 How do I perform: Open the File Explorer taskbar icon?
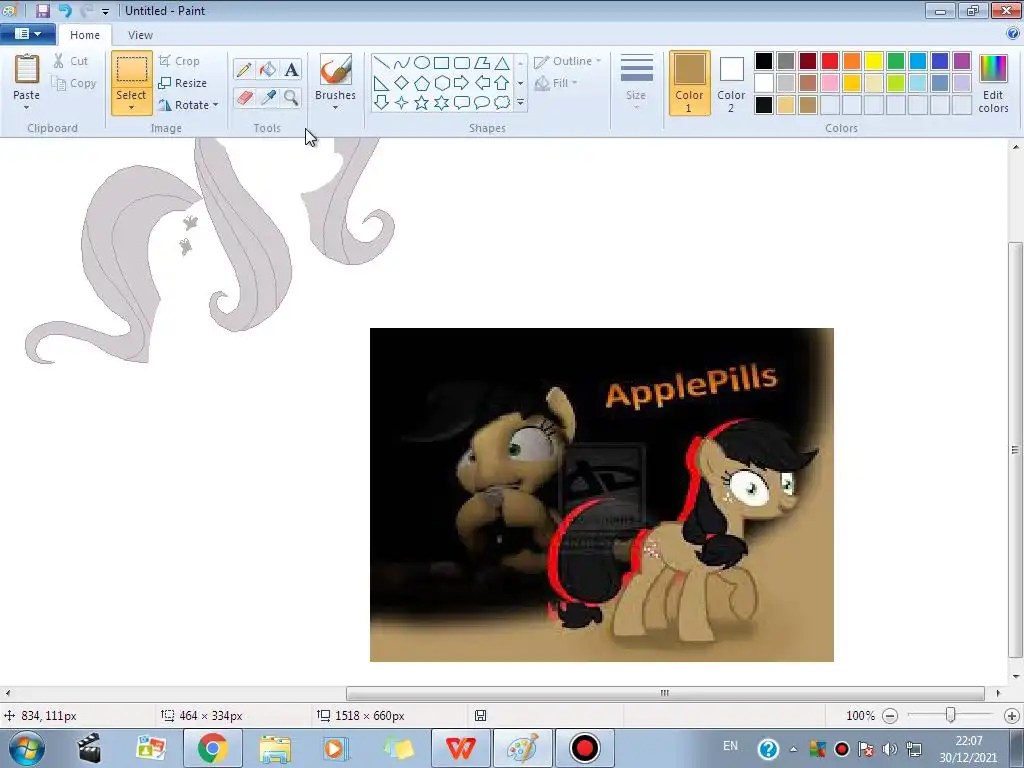coord(275,748)
